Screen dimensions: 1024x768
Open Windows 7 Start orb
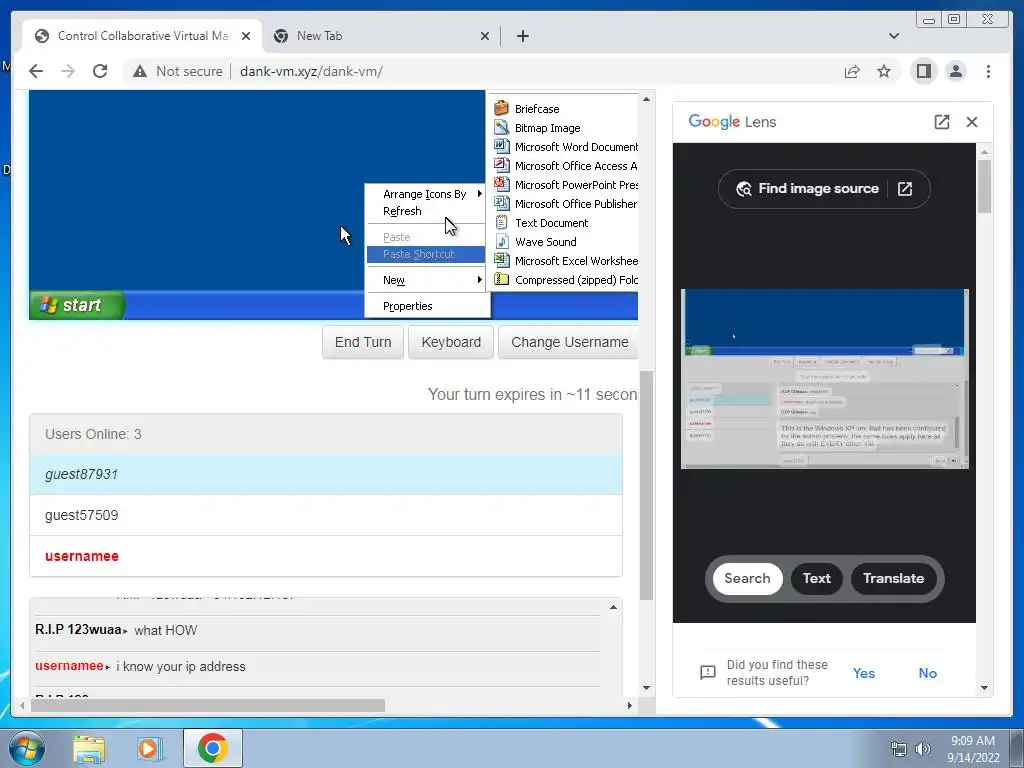(27, 748)
